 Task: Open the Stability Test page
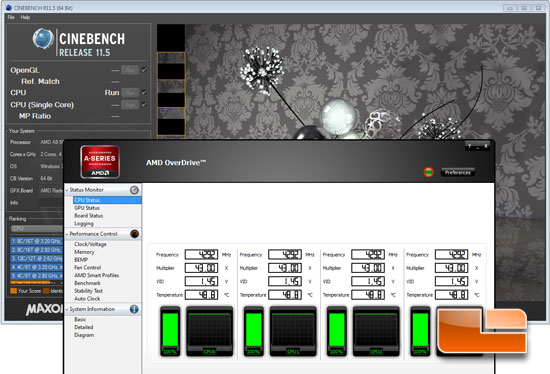click(88, 291)
